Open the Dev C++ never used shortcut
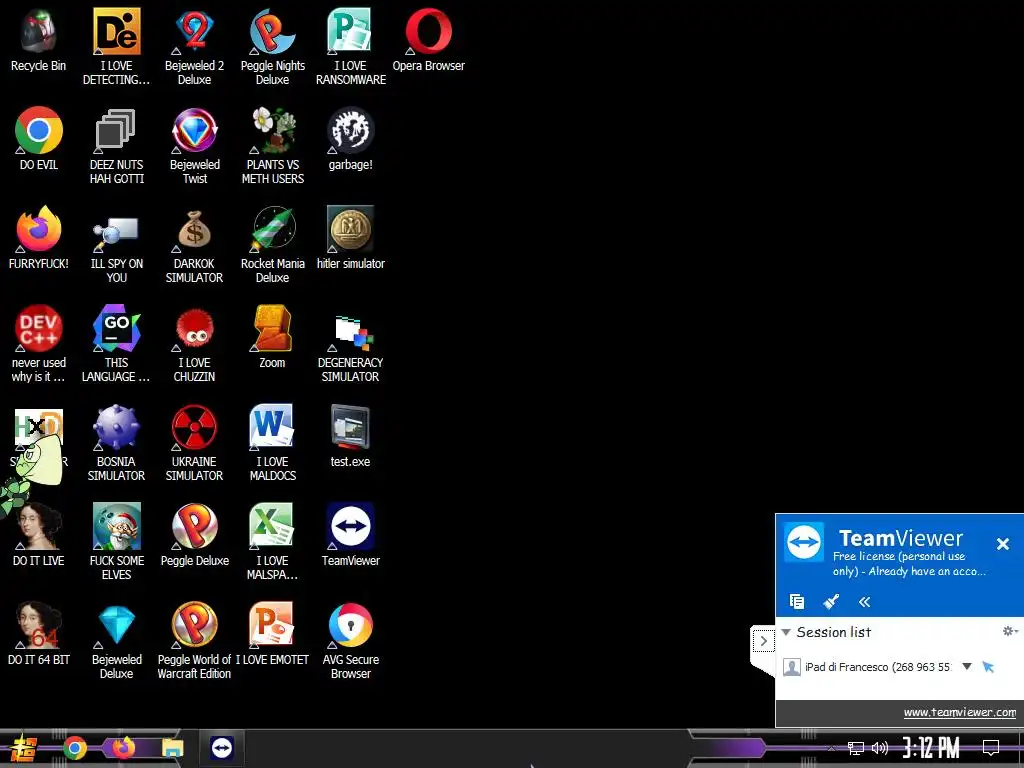Screen dimensions: 1024x768 tap(39, 344)
